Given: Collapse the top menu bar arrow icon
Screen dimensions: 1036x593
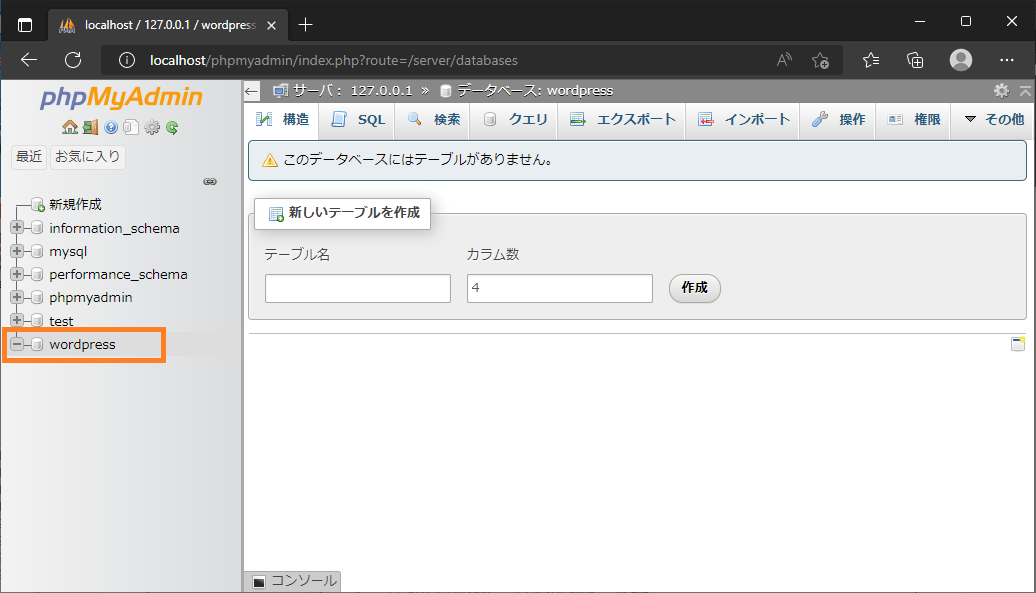Looking at the screenshot, I should click(x=1025, y=90).
